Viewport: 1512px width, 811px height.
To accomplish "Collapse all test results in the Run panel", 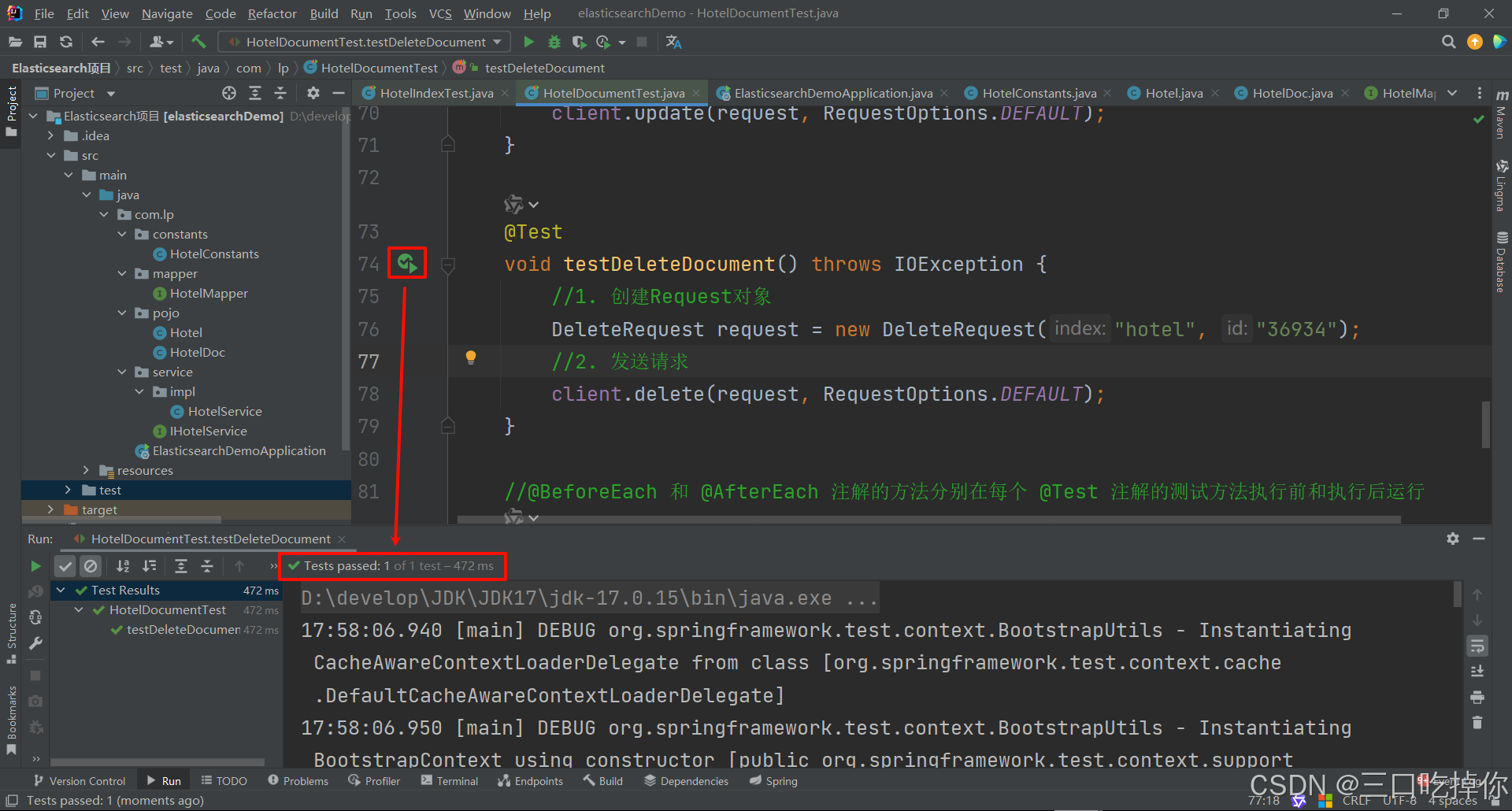I will pos(207,566).
